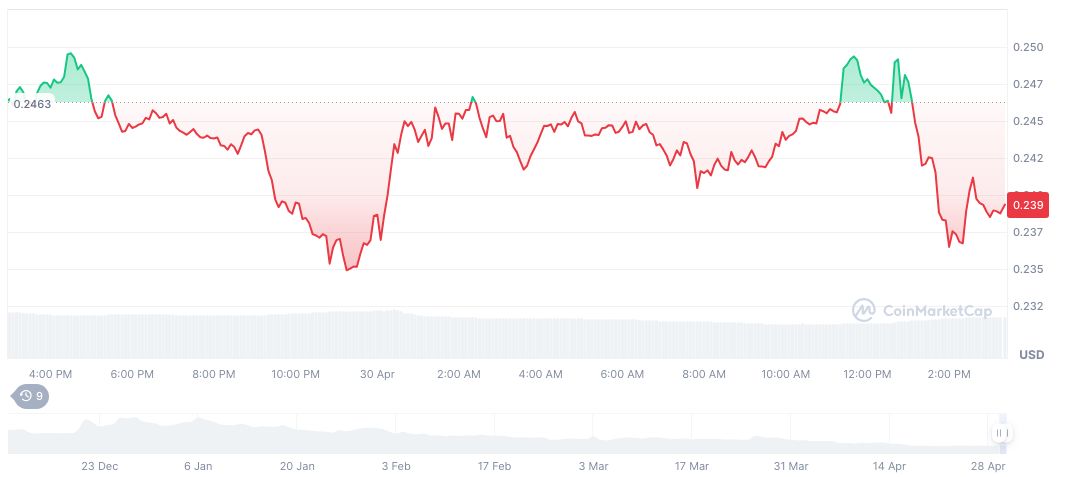Click the 10:00 PM time axis label
This screenshot has width=1072, height=477.
[295, 374]
